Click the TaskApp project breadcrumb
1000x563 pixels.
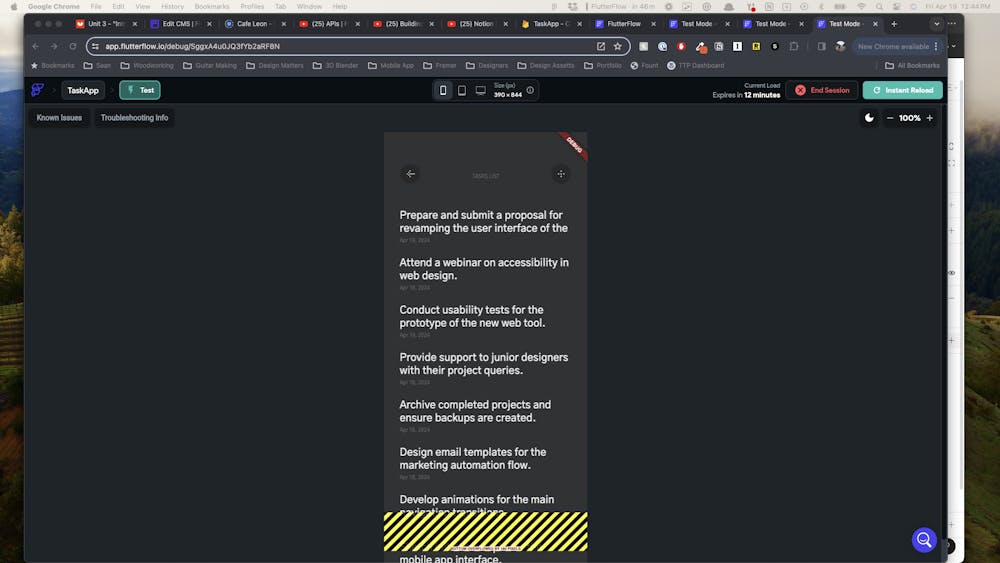[x=83, y=90]
